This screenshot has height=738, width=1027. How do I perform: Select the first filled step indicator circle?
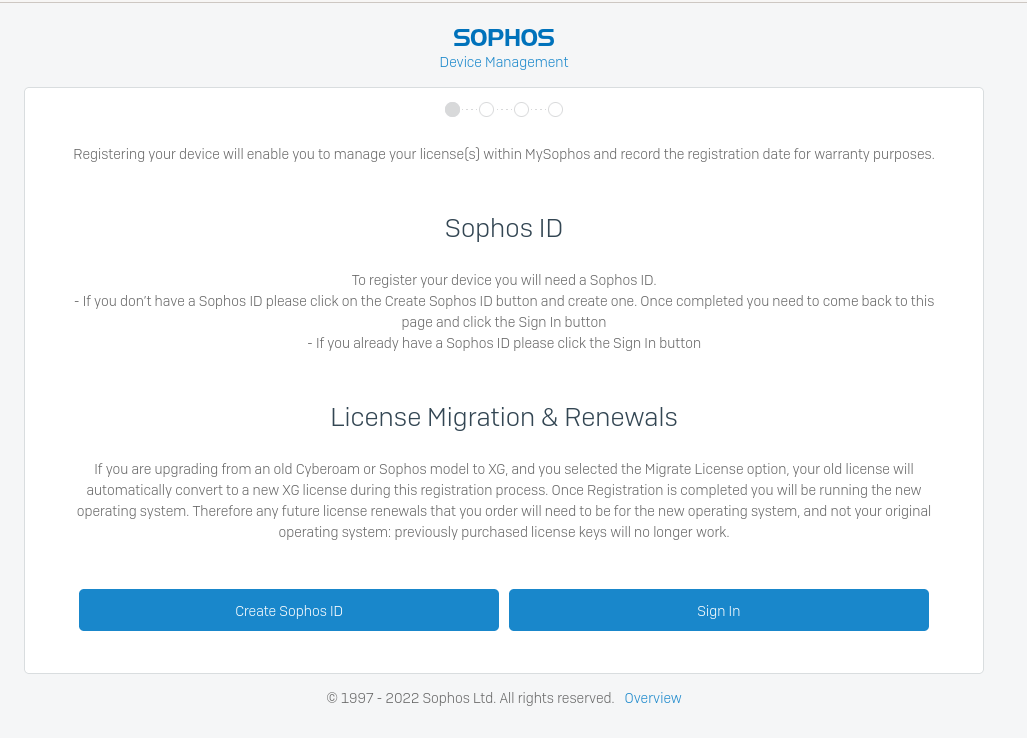[x=452, y=110]
